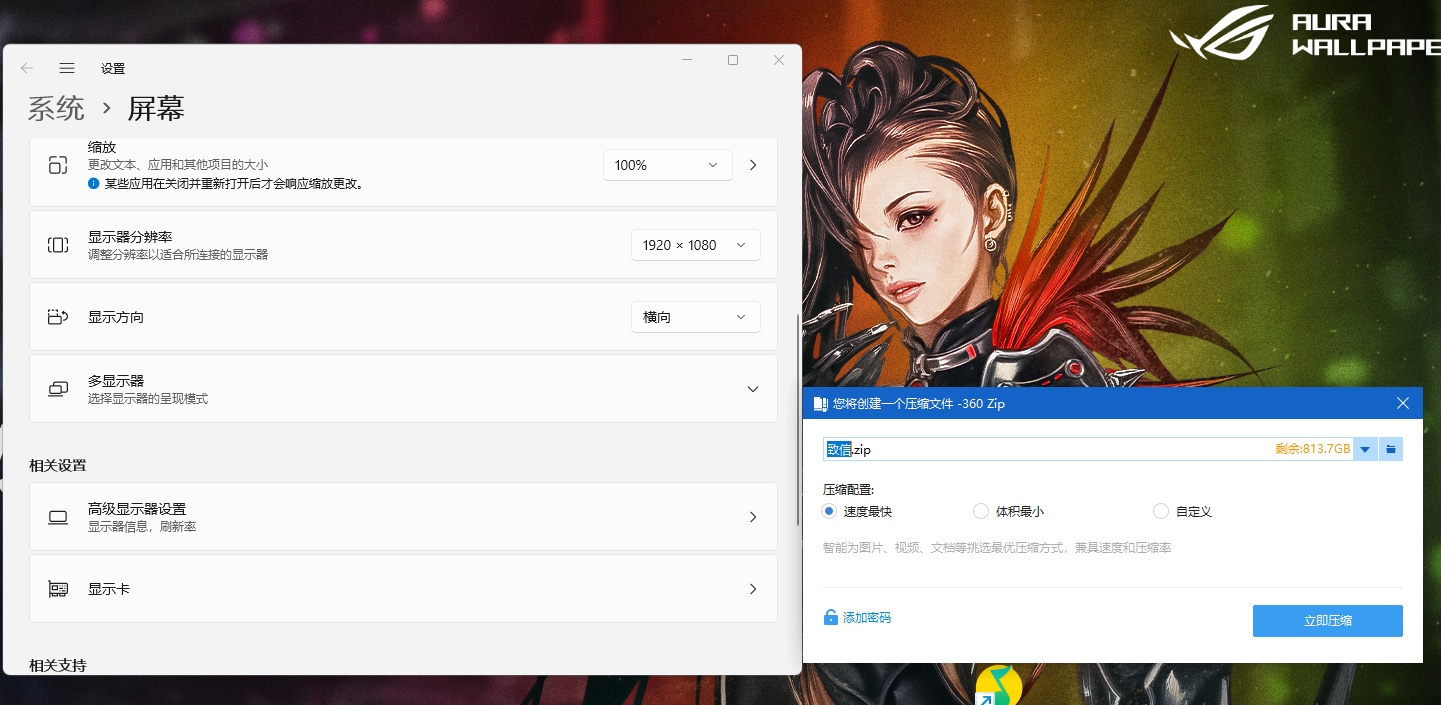Screen dimensions: 1441x705
Task: Select the 体积最小 compression option
Action: point(980,511)
